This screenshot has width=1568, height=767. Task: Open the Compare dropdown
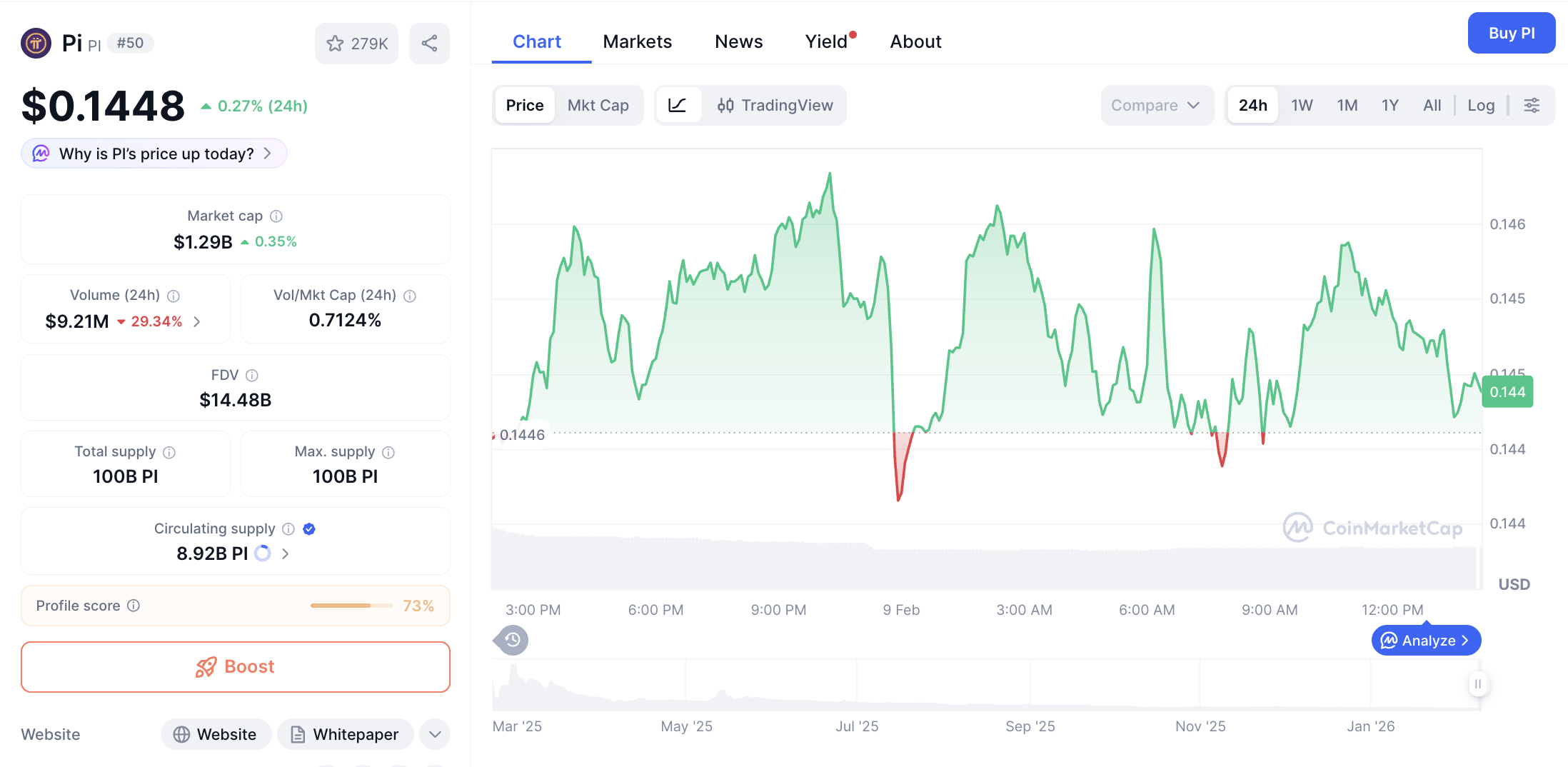1157,105
